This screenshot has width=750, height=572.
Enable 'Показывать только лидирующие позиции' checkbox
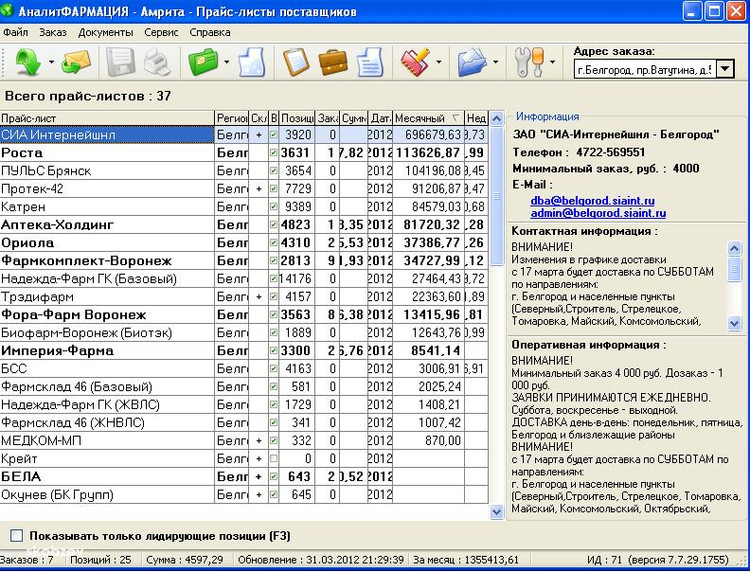point(16,536)
